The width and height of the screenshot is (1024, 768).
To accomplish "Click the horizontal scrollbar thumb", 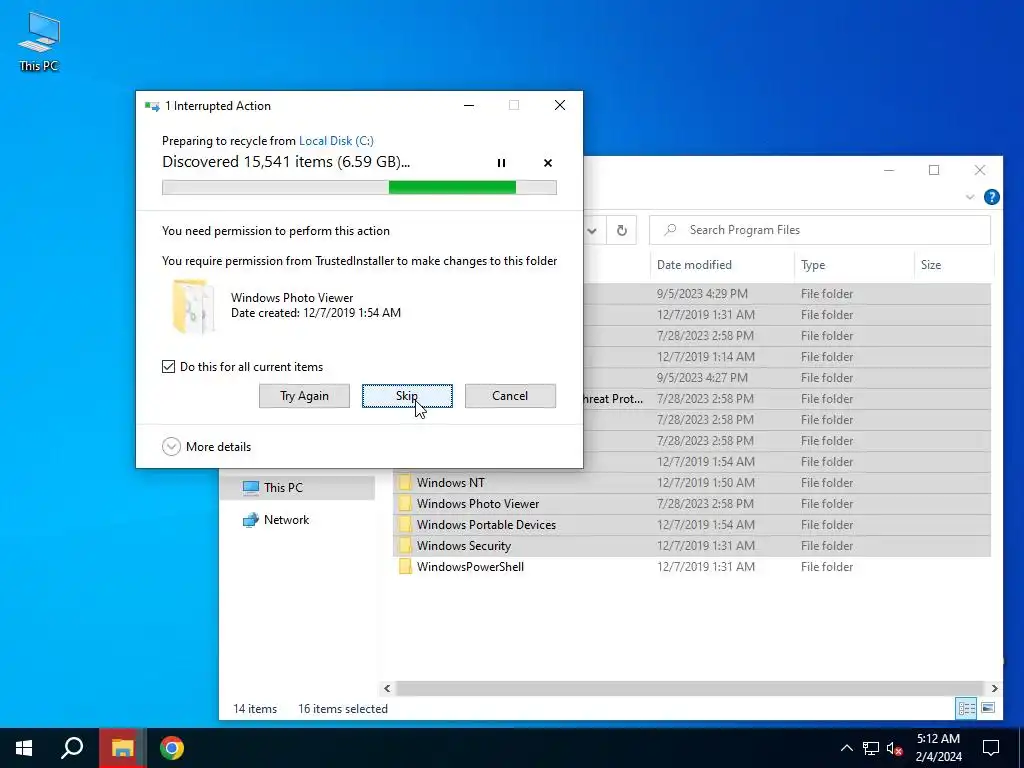I will [x=689, y=688].
